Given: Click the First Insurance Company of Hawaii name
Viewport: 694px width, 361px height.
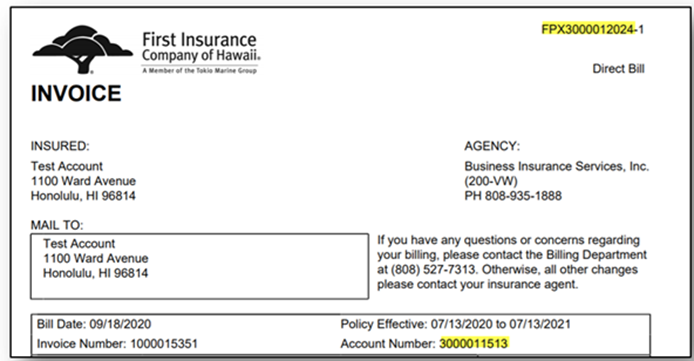Looking at the screenshot, I should pyautogui.click(x=201, y=47).
